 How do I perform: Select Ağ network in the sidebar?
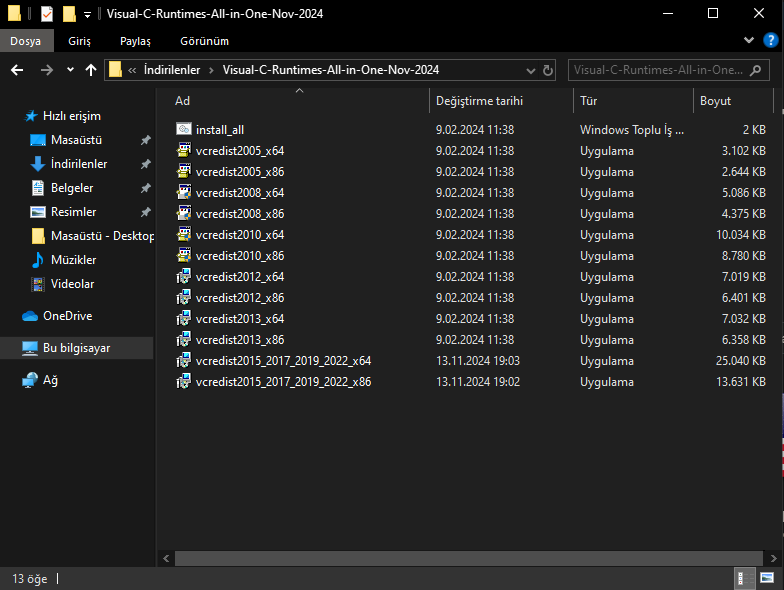tap(50, 380)
